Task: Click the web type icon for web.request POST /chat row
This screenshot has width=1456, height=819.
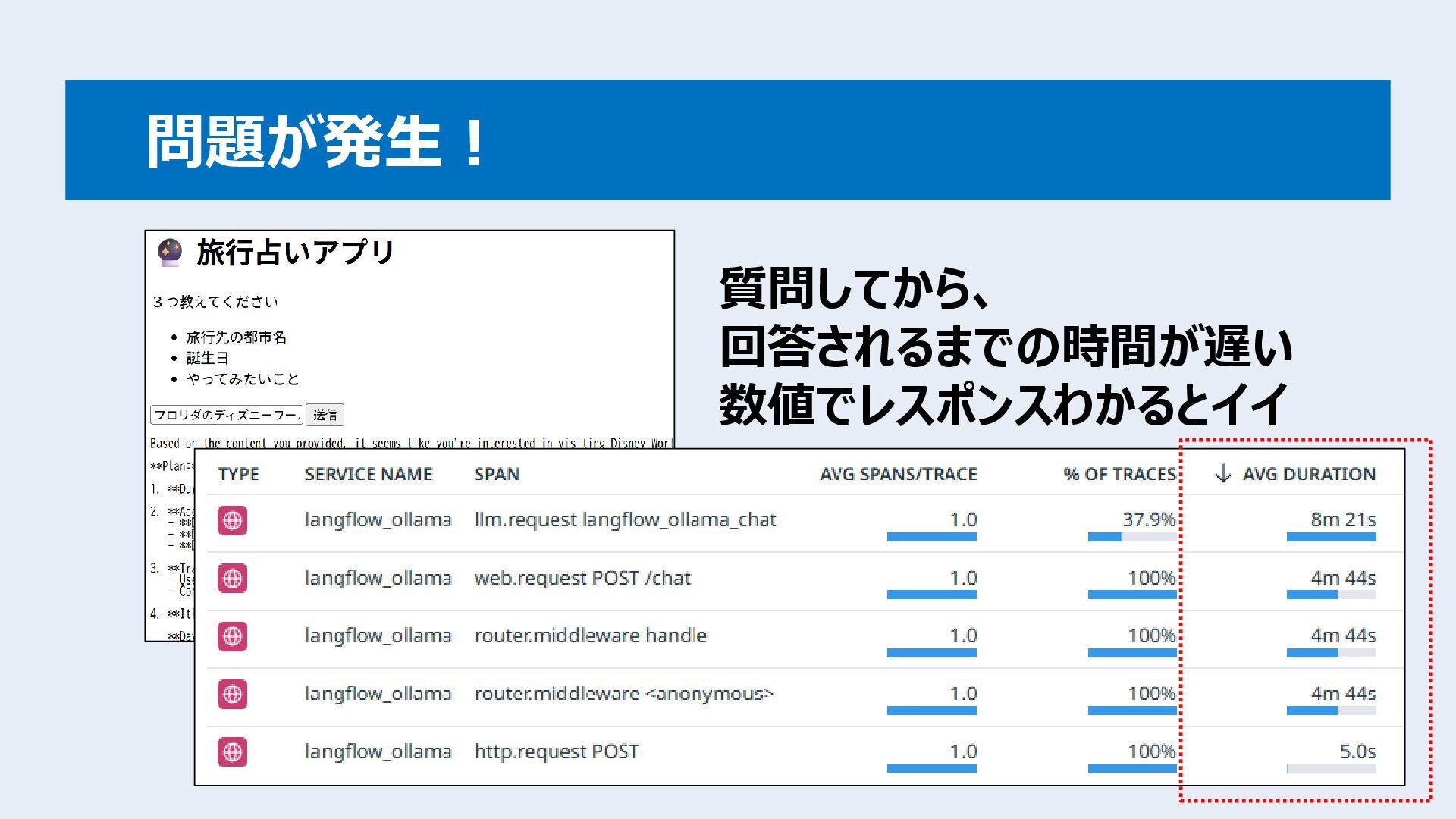Action: pos(232,579)
